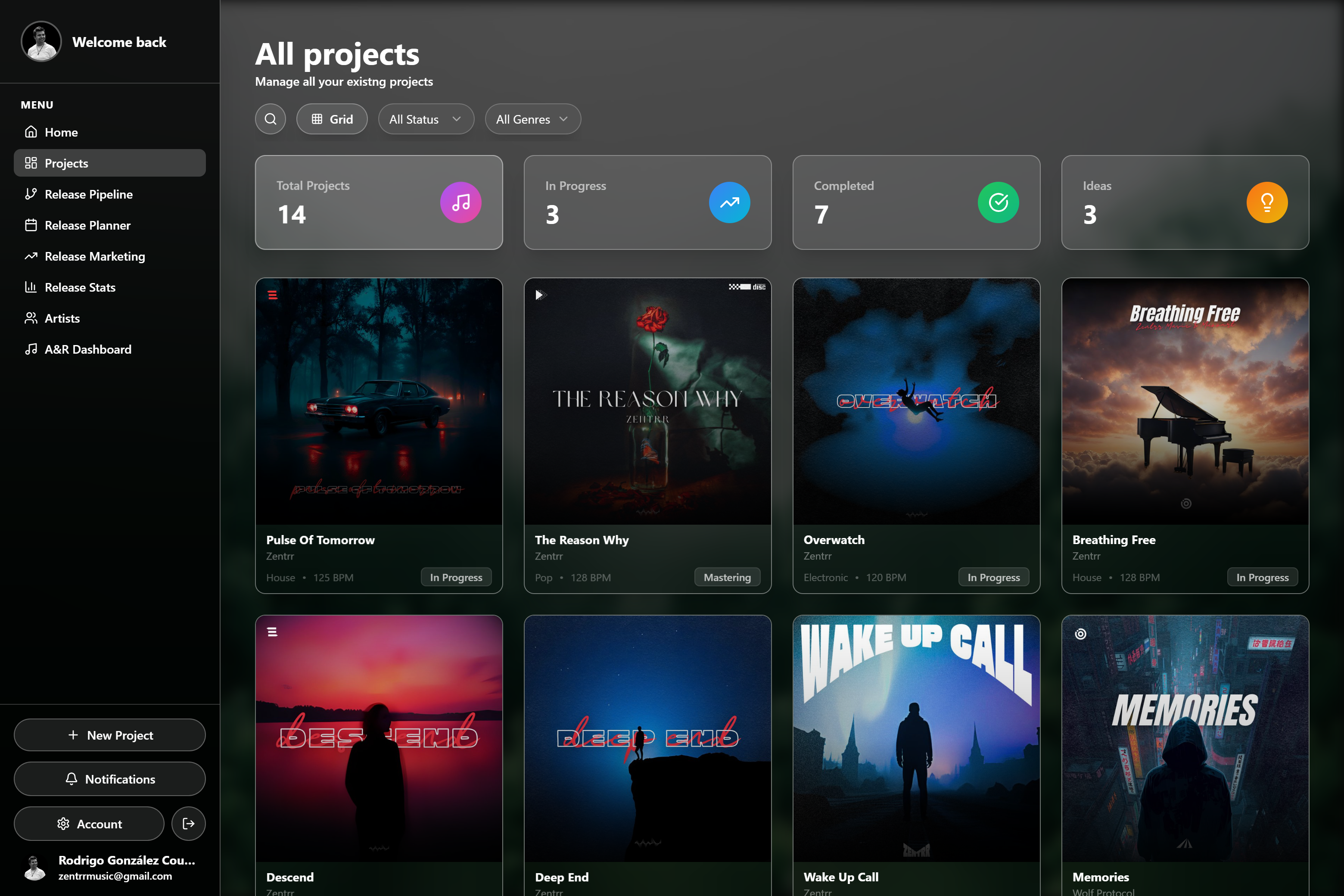
Task: Click the Ideas stat card
Action: click(1185, 202)
